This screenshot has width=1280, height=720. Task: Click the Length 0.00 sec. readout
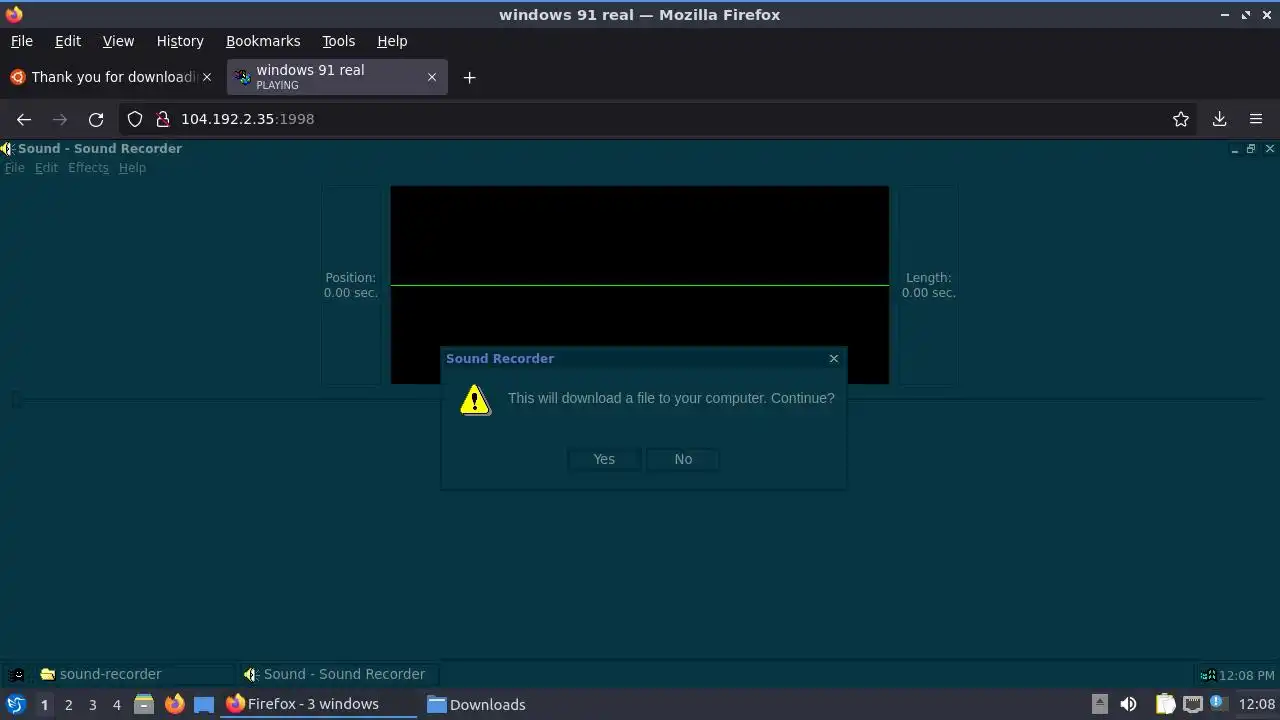(x=928, y=285)
